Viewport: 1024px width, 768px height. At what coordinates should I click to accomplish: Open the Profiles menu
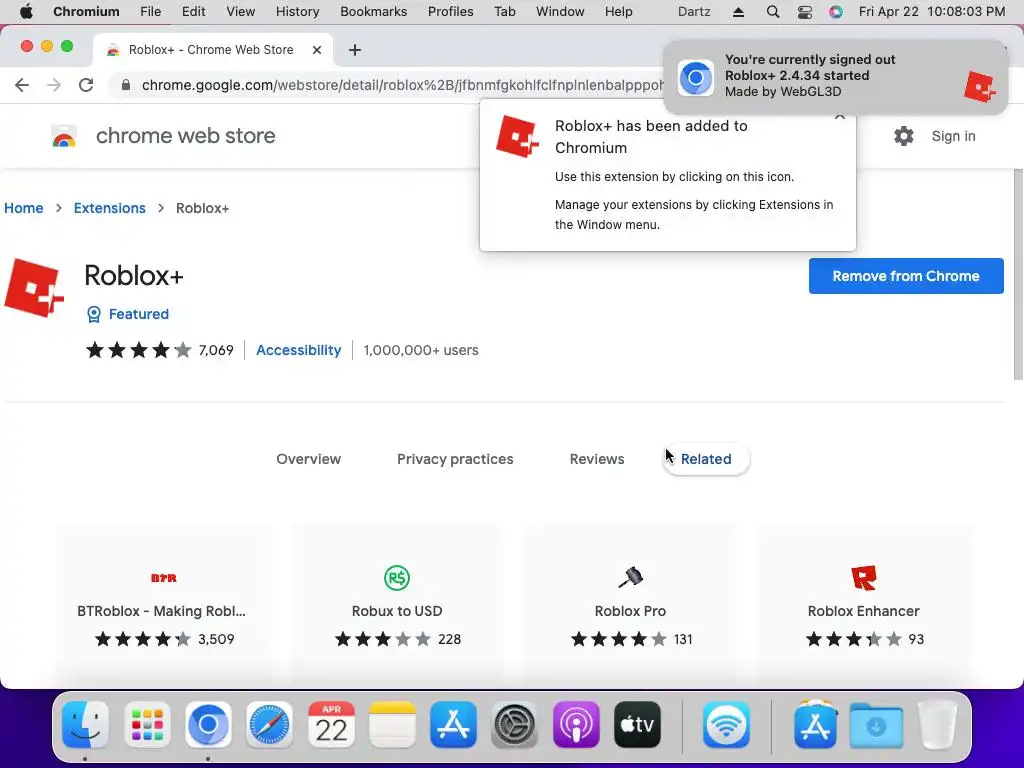coord(451,12)
